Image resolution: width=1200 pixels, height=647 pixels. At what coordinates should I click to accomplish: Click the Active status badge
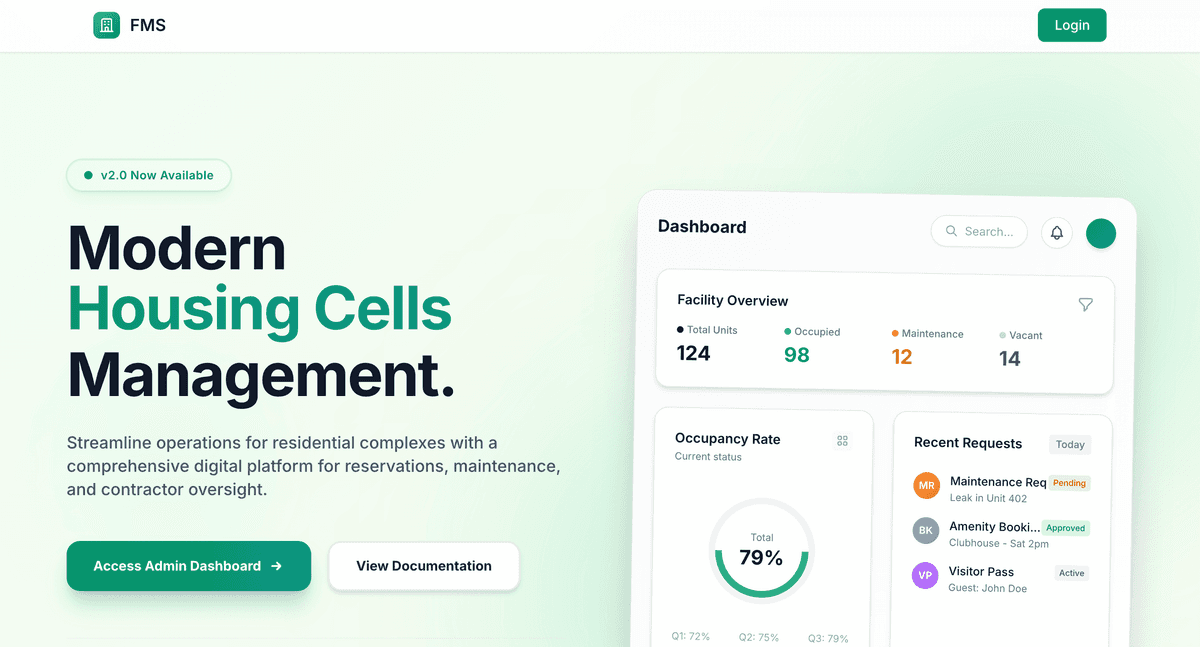coord(1071,573)
